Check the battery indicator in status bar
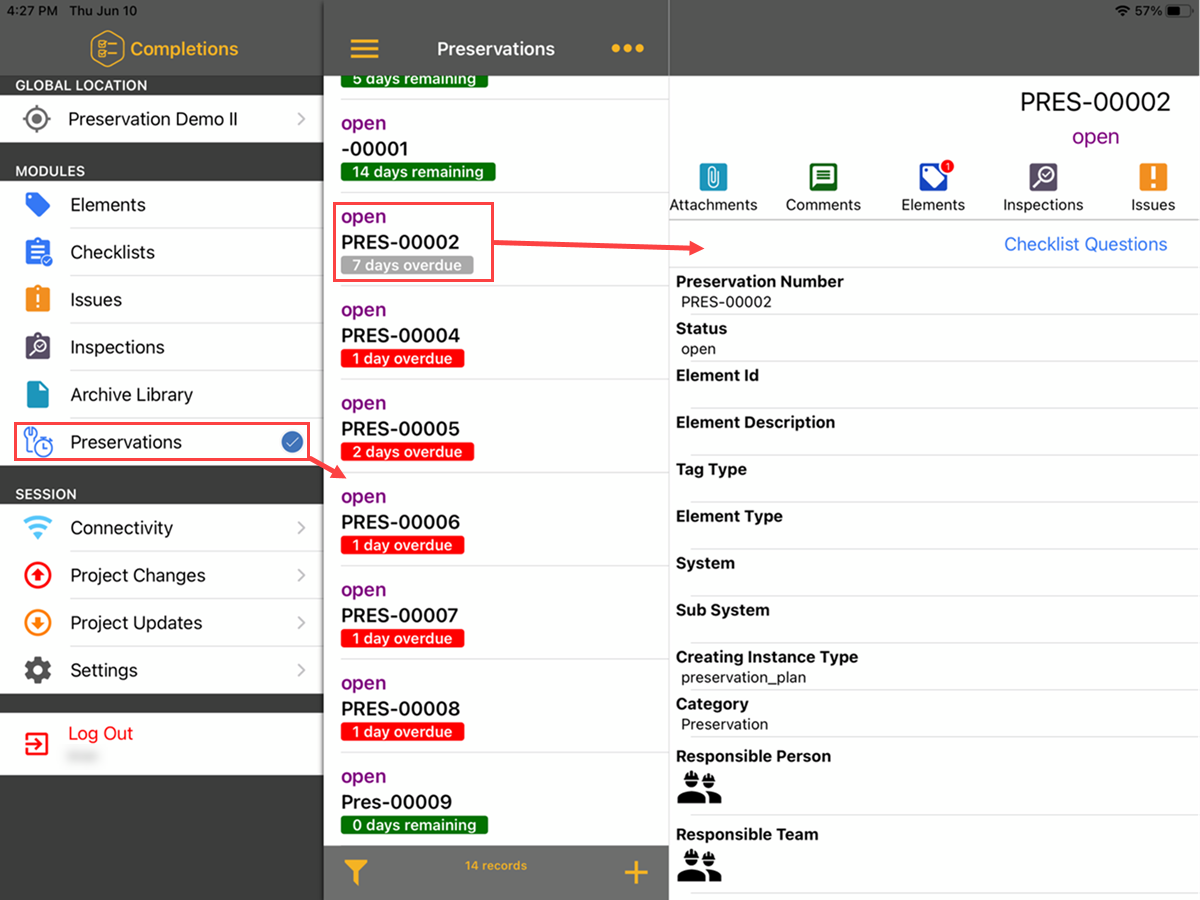Viewport: 1200px width, 900px height. click(x=1179, y=11)
